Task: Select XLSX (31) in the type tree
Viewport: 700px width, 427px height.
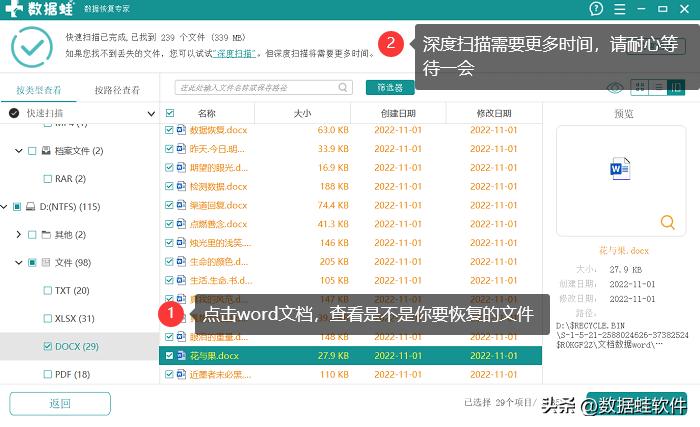Action: click(75, 318)
